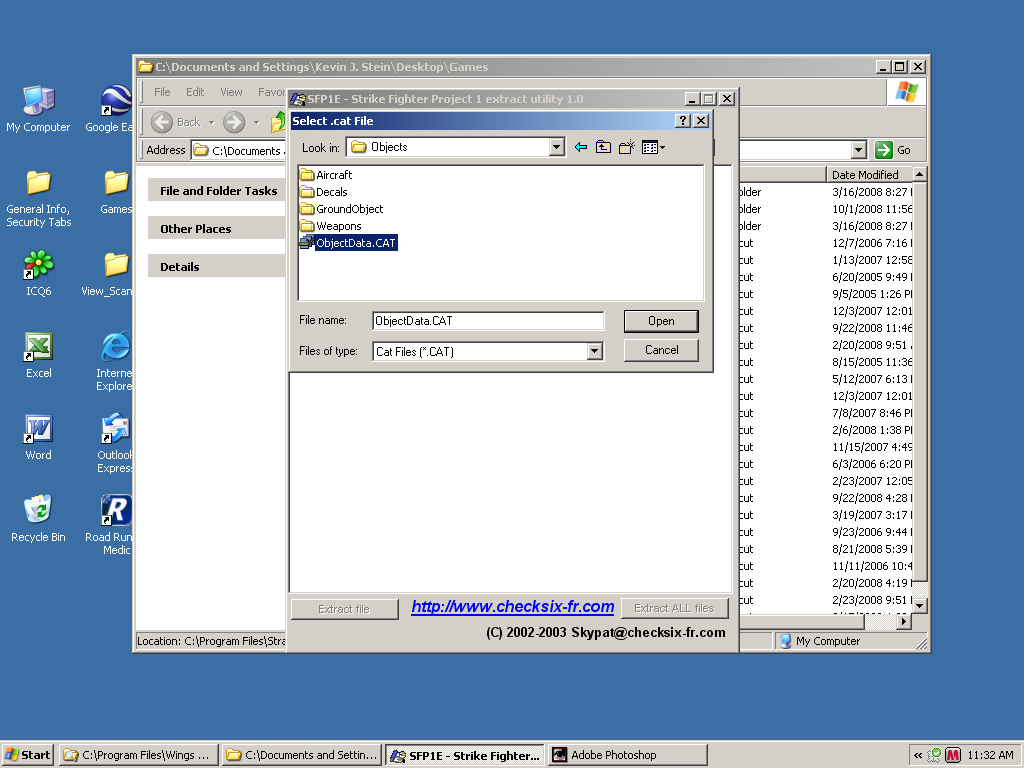Launch the Excel desktop shortcut
The height and width of the screenshot is (768, 1024).
click(39, 356)
